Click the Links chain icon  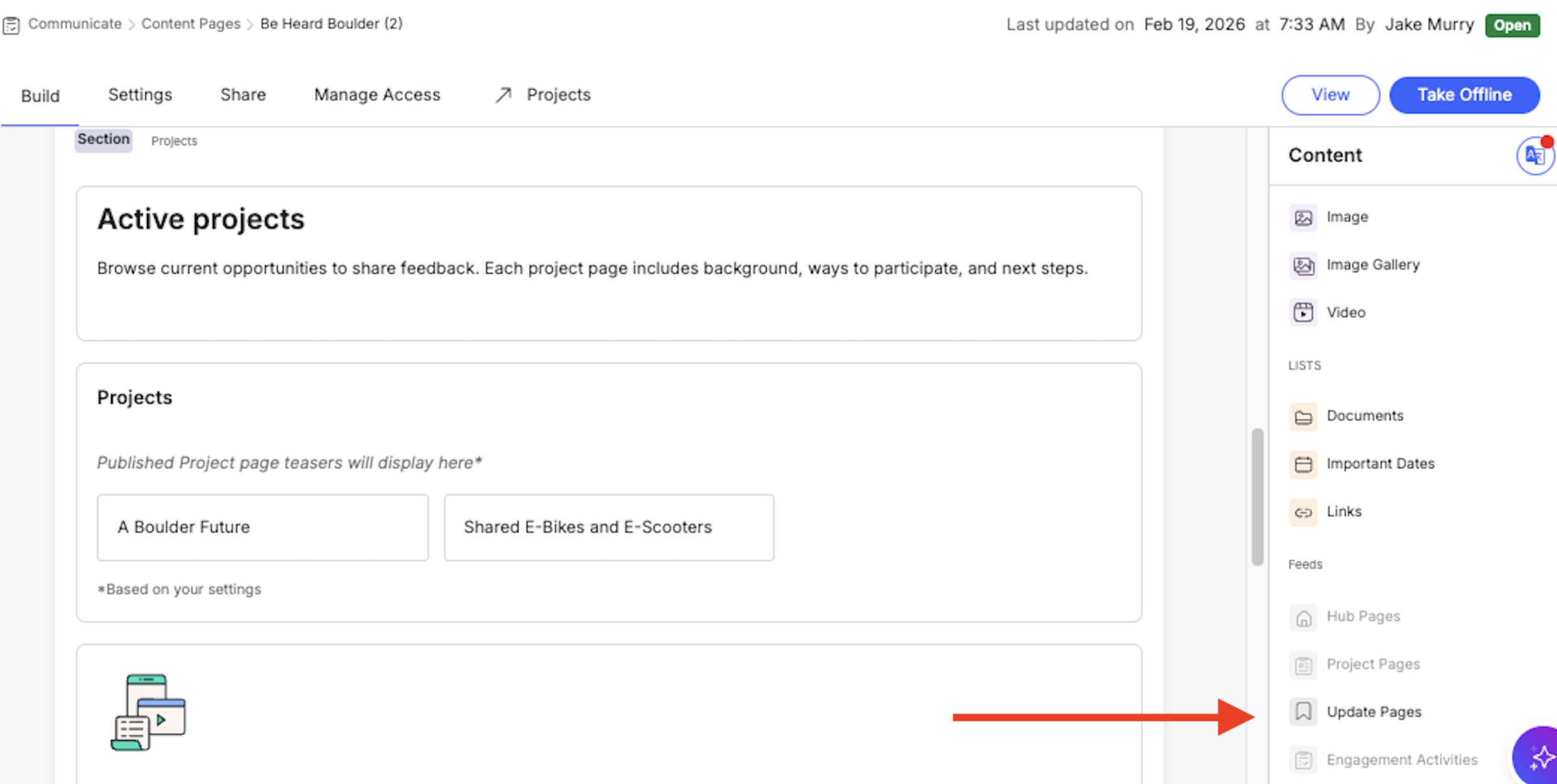click(1303, 512)
